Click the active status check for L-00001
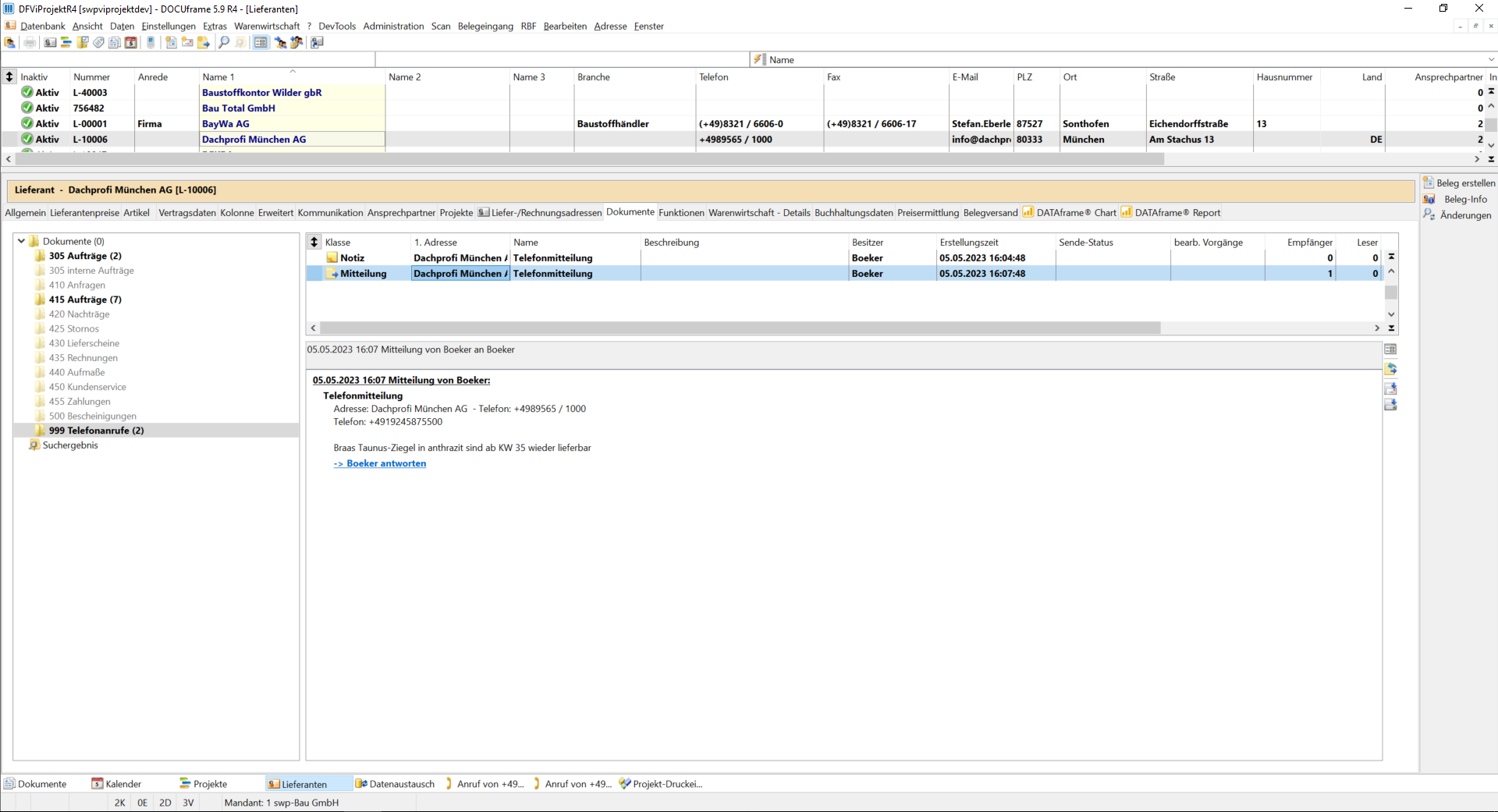1498x812 pixels. coord(27,123)
